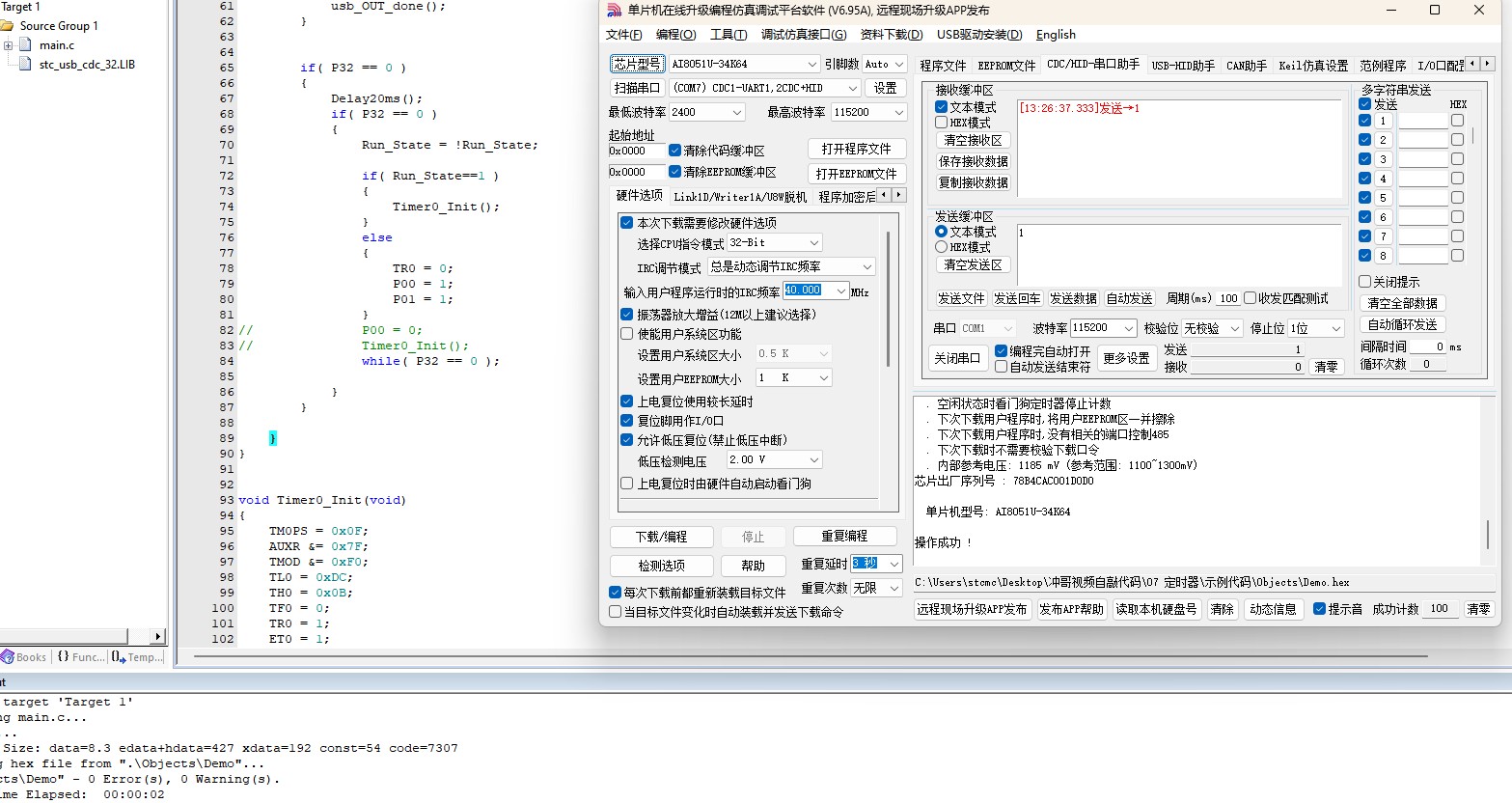Uncheck multi-string row 4 send checkbox
Screen dimensions: 1512x803
pos(1364,179)
